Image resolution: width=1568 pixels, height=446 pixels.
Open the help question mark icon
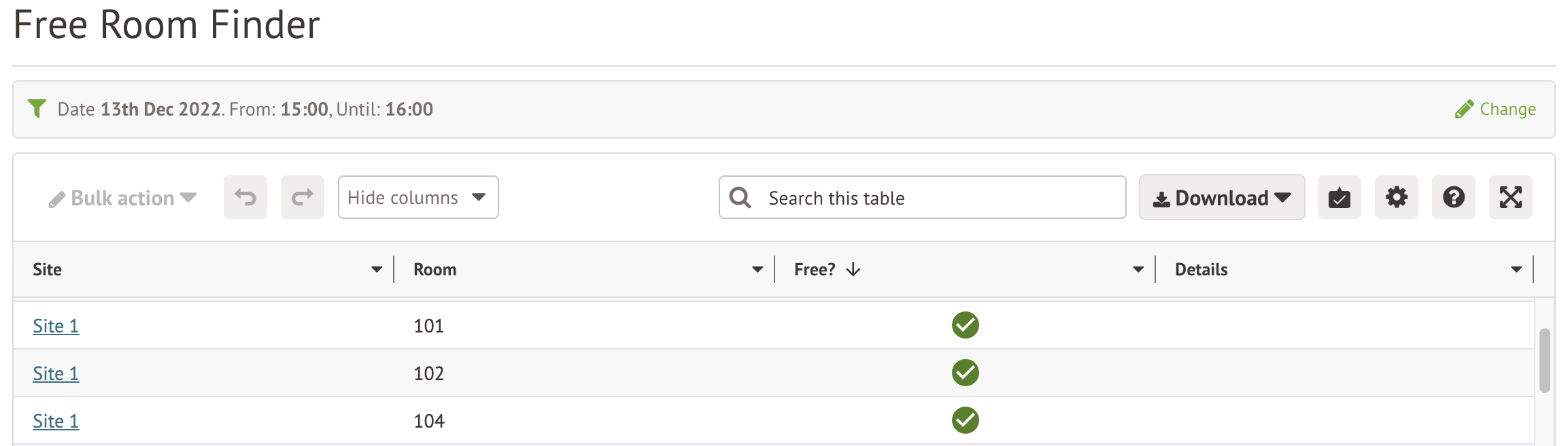1453,197
